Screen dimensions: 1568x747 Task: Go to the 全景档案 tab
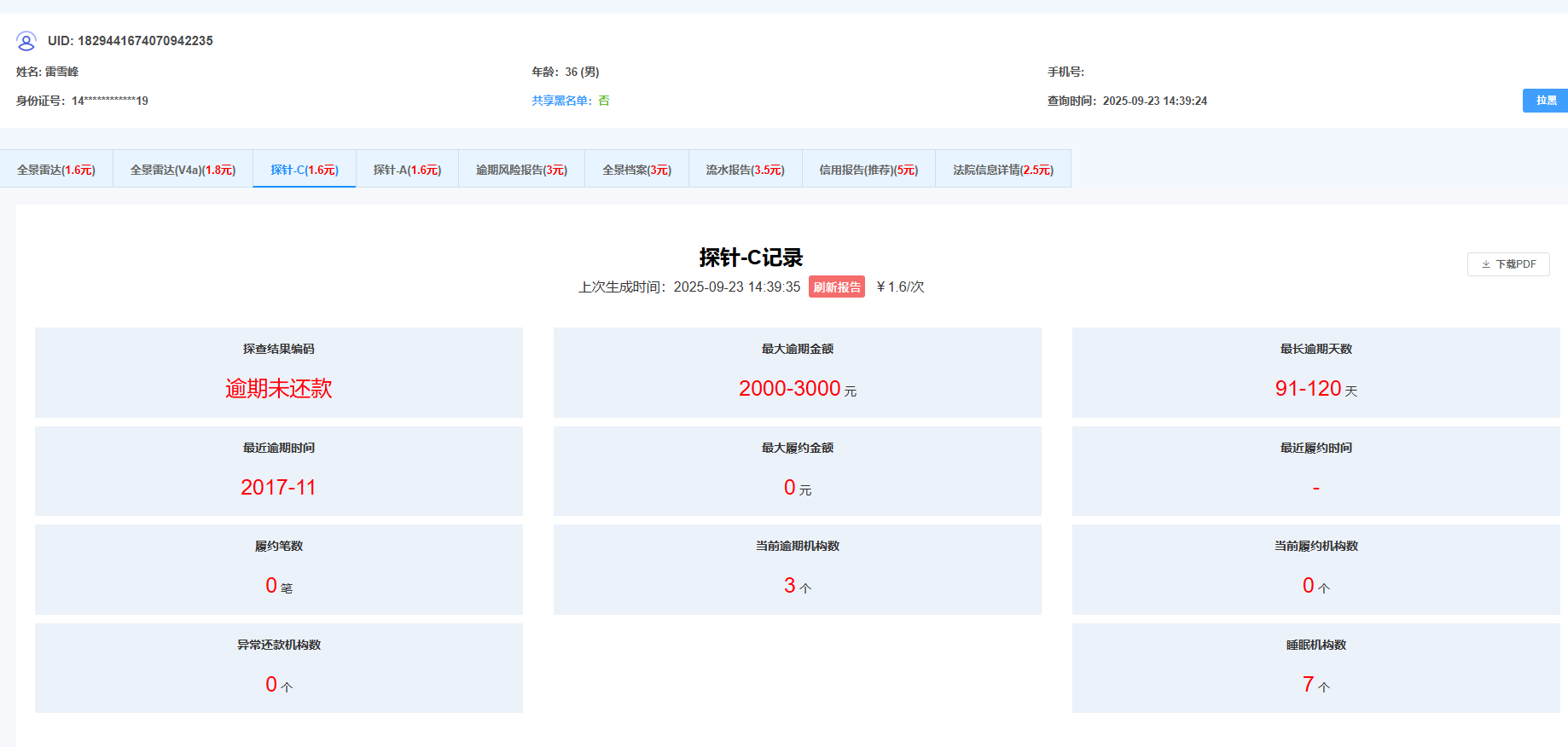pyautogui.click(x=636, y=170)
